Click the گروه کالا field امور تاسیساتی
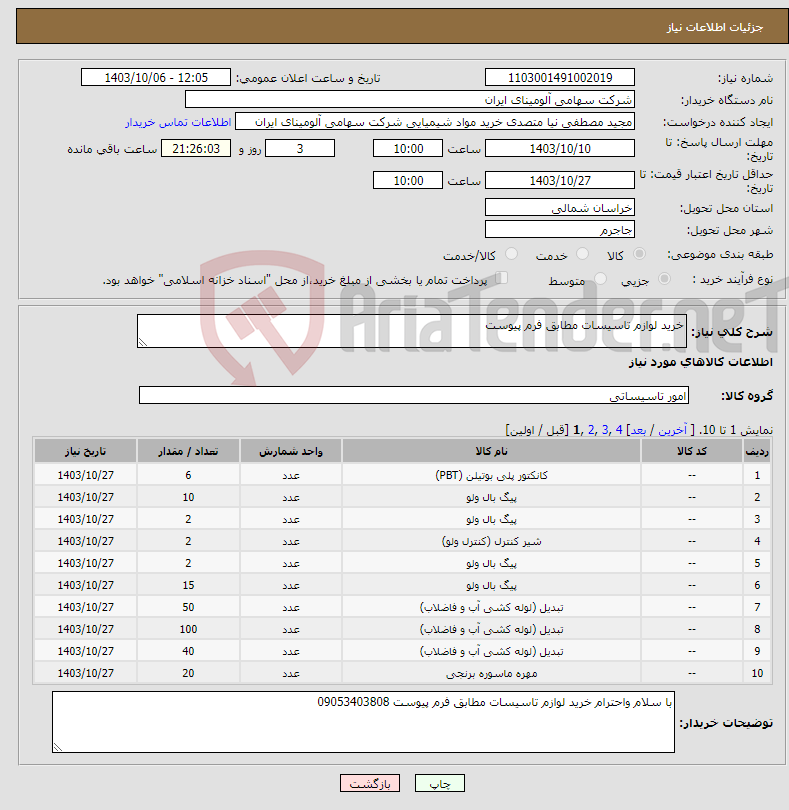 [x=414, y=395]
